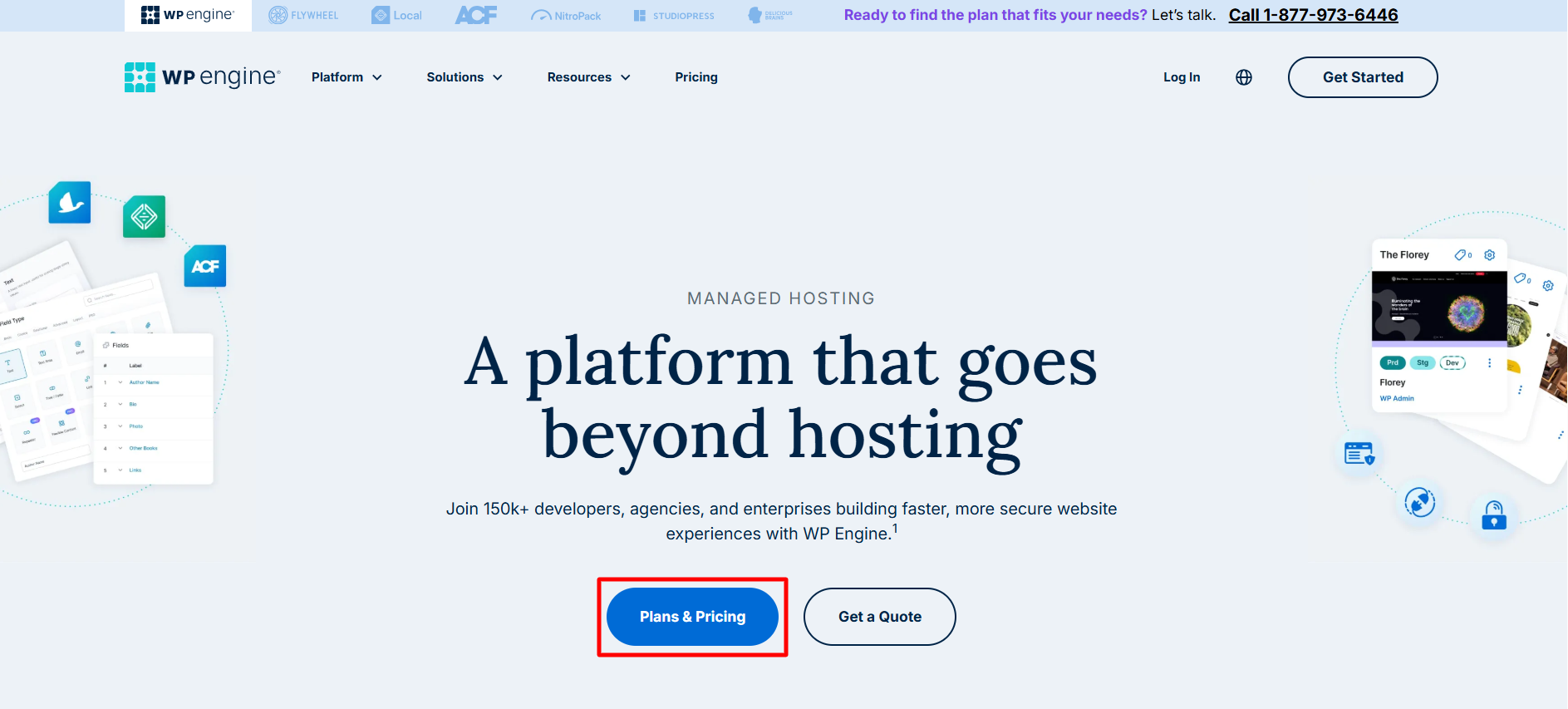The image size is (1568, 709).
Task: Open the Delicious Brains brand link
Action: click(x=770, y=15)
